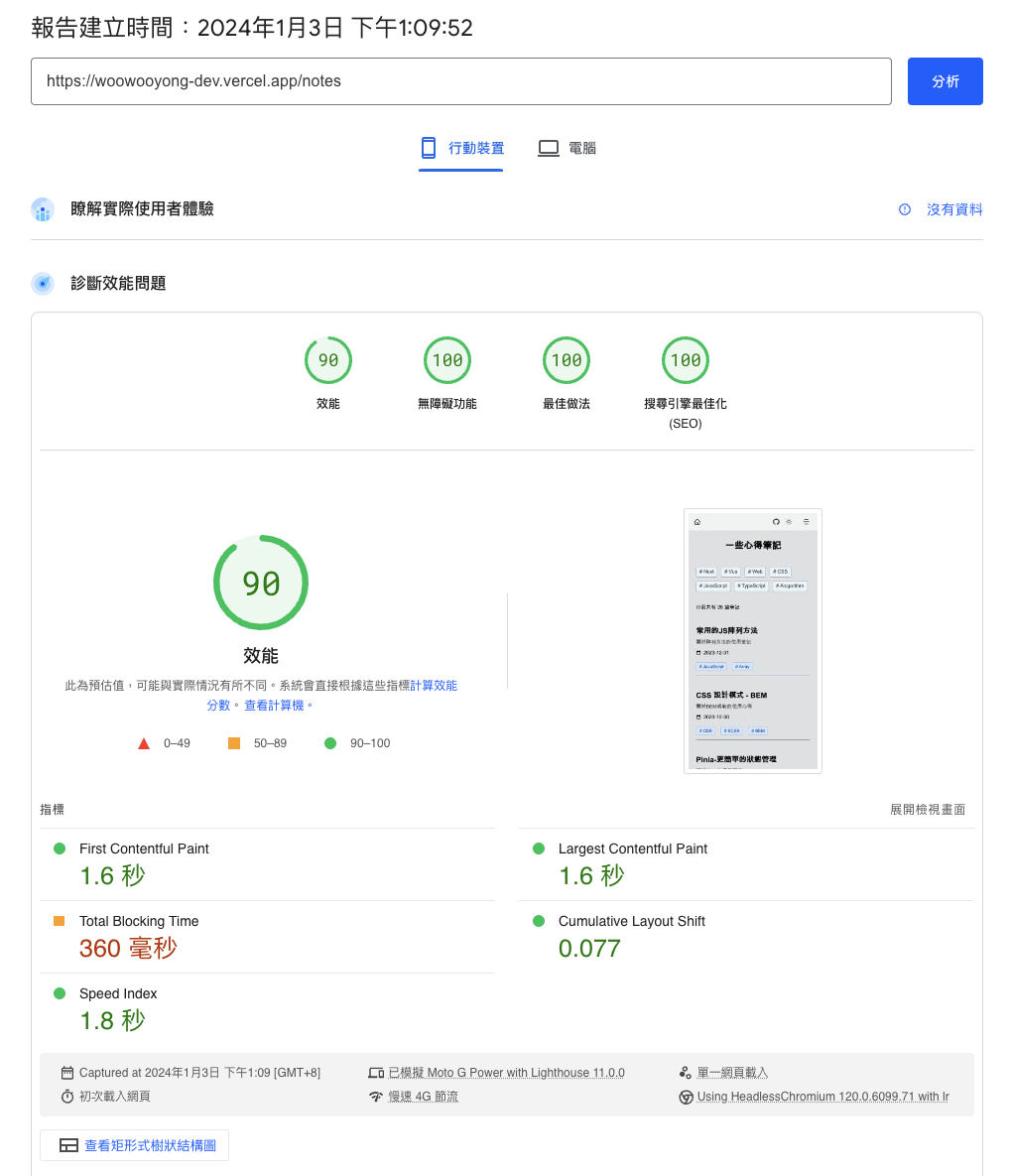
Task: Expand metrics via 展開檢視畫面
Action: pyautogui.click(x=927, y=810)
